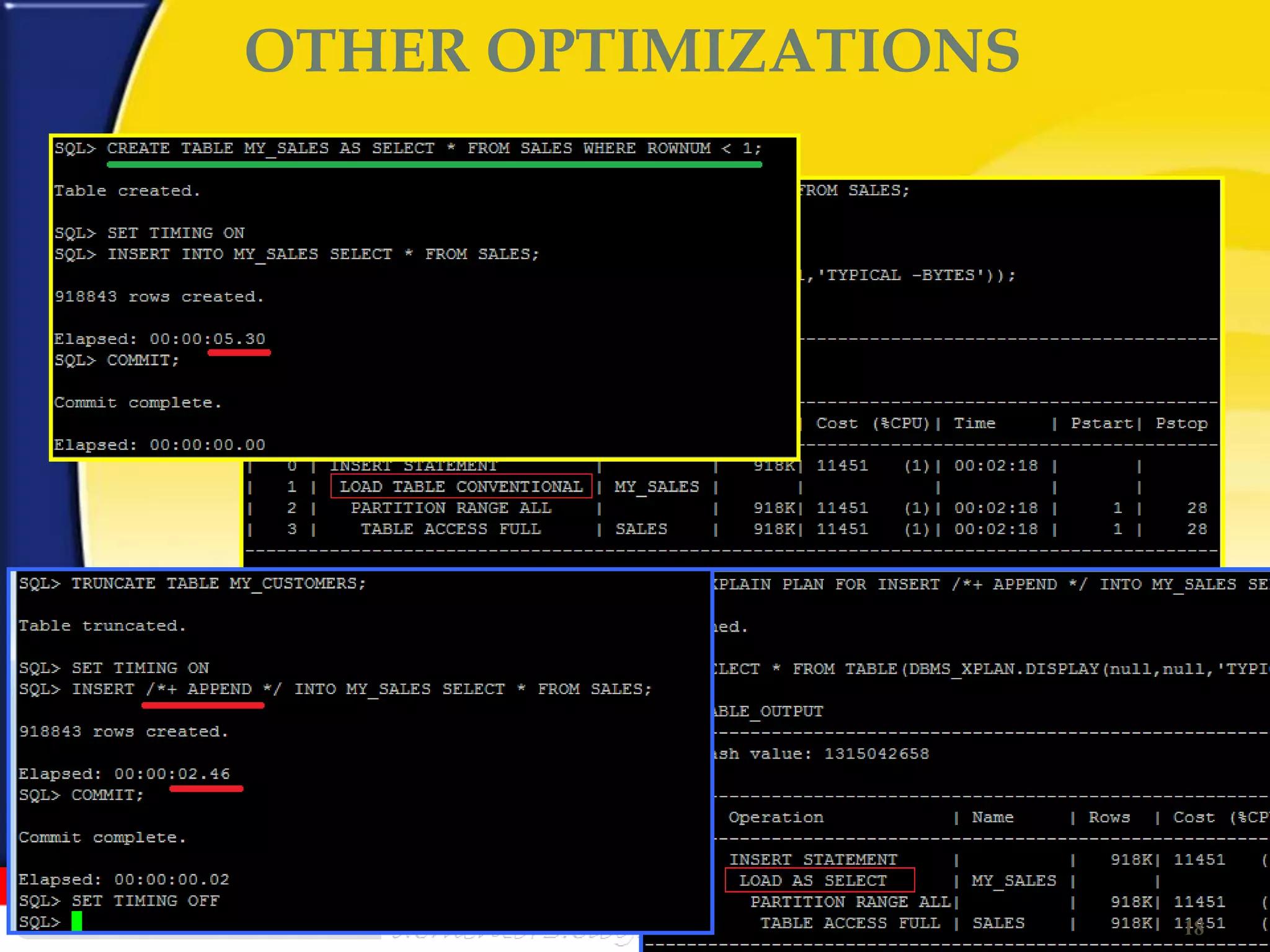Click the 00:02:18 time in INSERT STATEMENT row

click(x=996, y=465)
